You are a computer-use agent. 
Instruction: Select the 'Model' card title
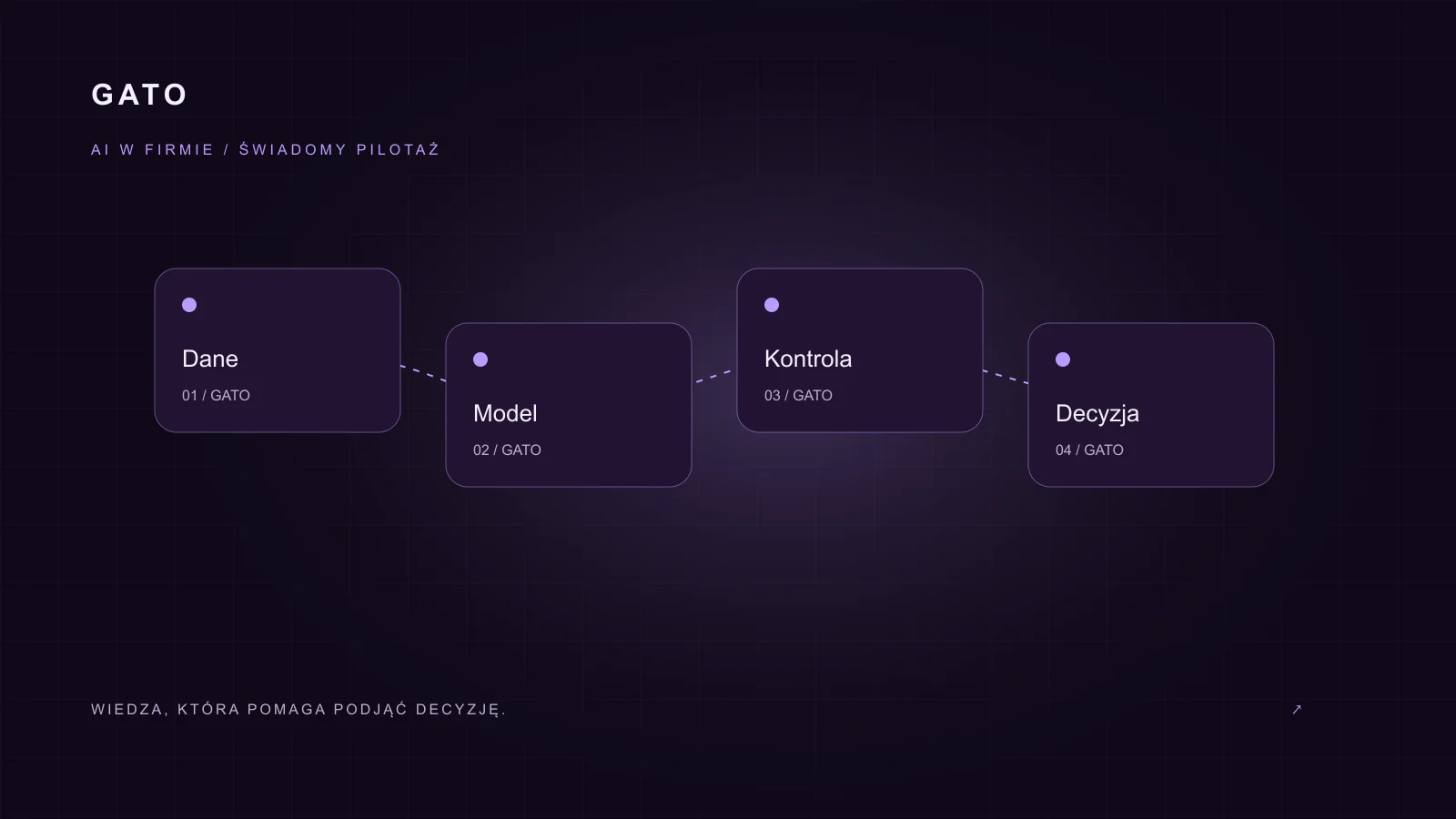[505, 413]
